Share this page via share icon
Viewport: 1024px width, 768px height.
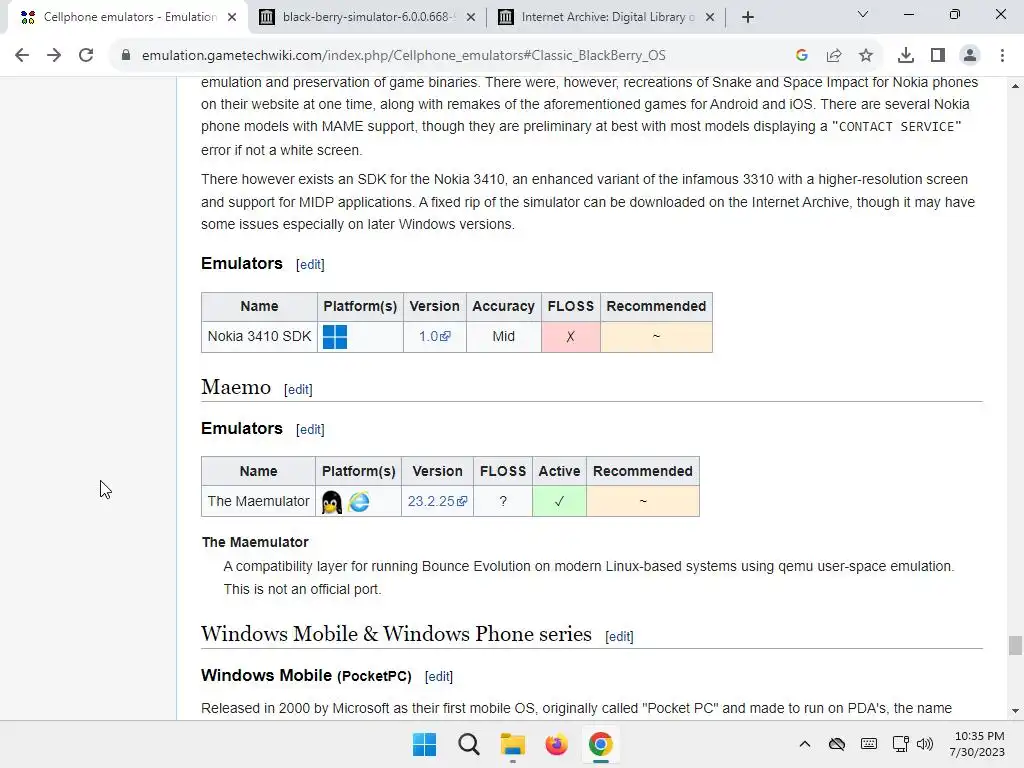click(834, 56)
